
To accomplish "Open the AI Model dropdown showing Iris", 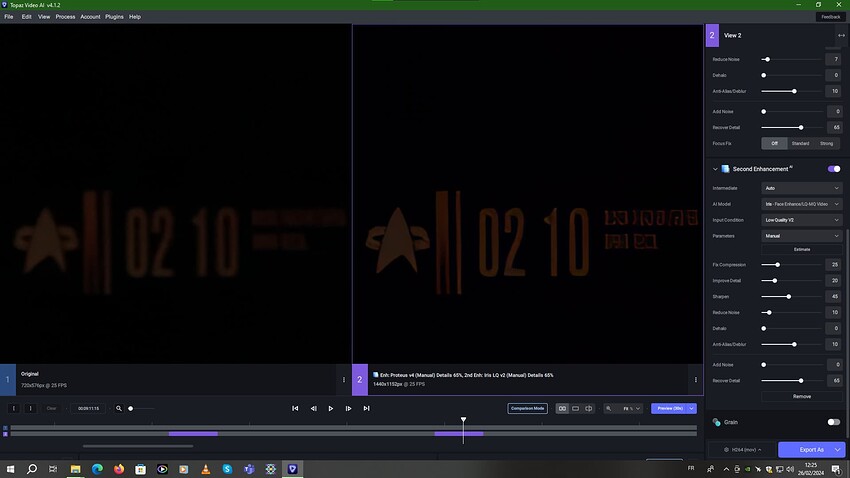I will [x=801, y=204].
